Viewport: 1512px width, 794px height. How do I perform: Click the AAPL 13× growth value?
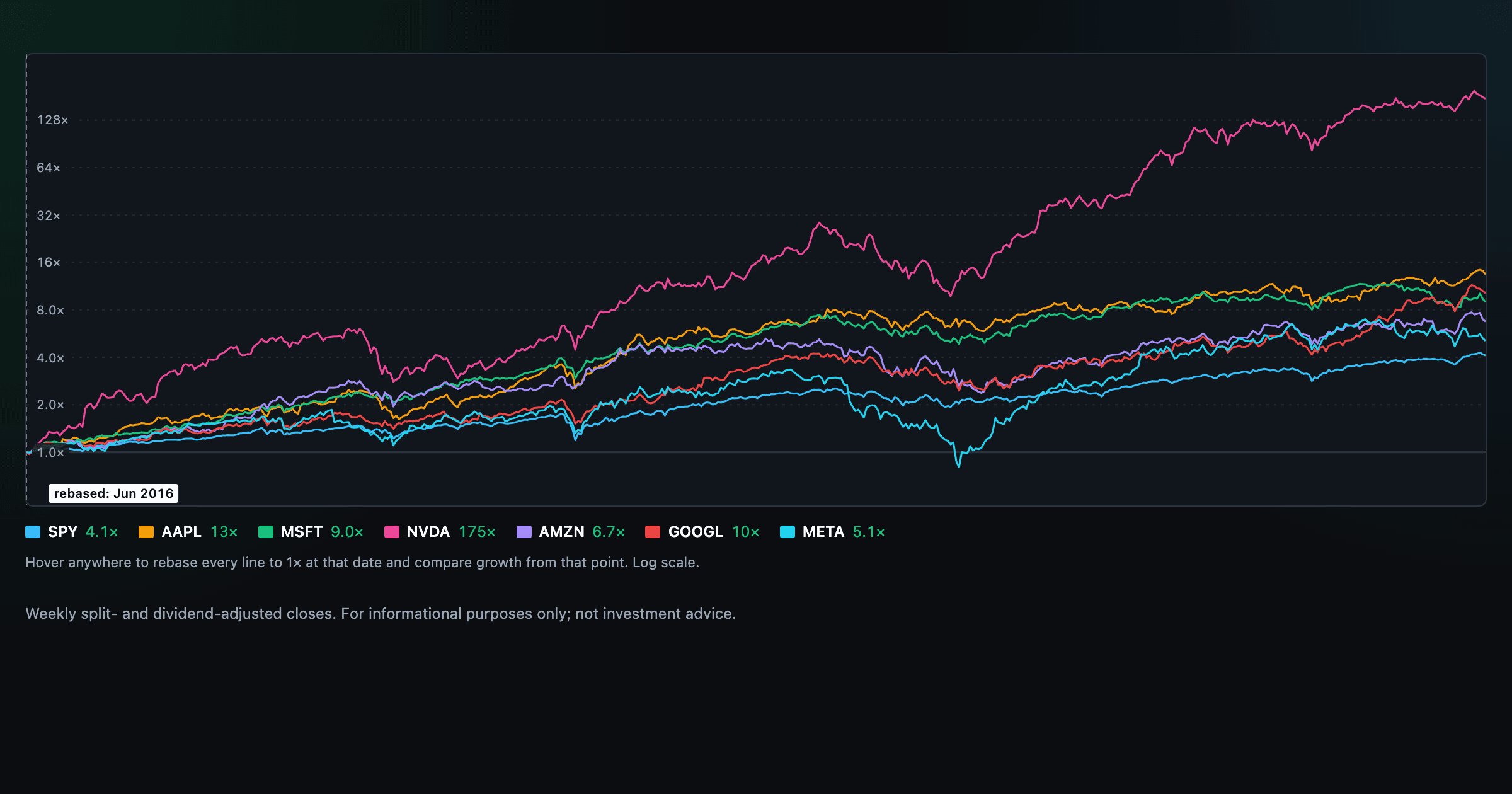tap(224, 532)
